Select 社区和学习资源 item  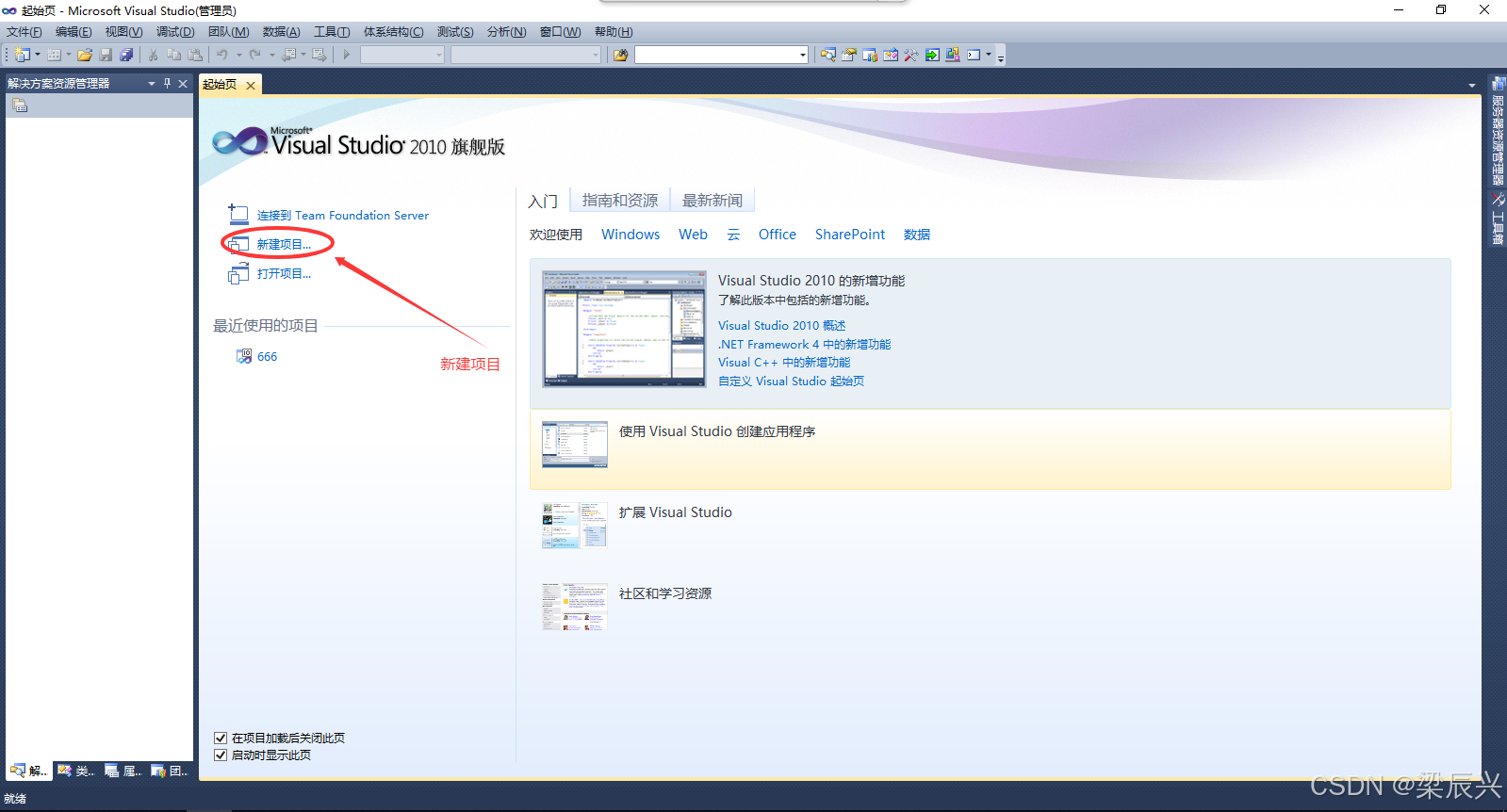click(665, 593)
